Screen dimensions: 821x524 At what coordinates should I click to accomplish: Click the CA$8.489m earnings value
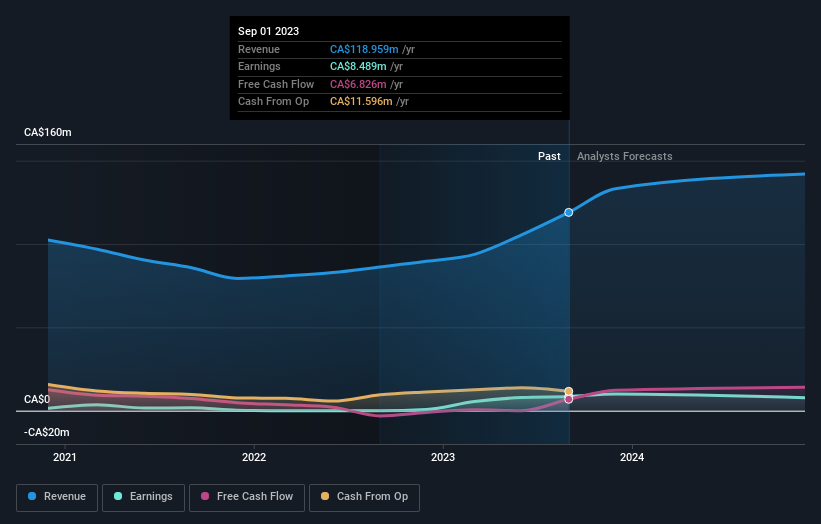[x=358, y=66]
